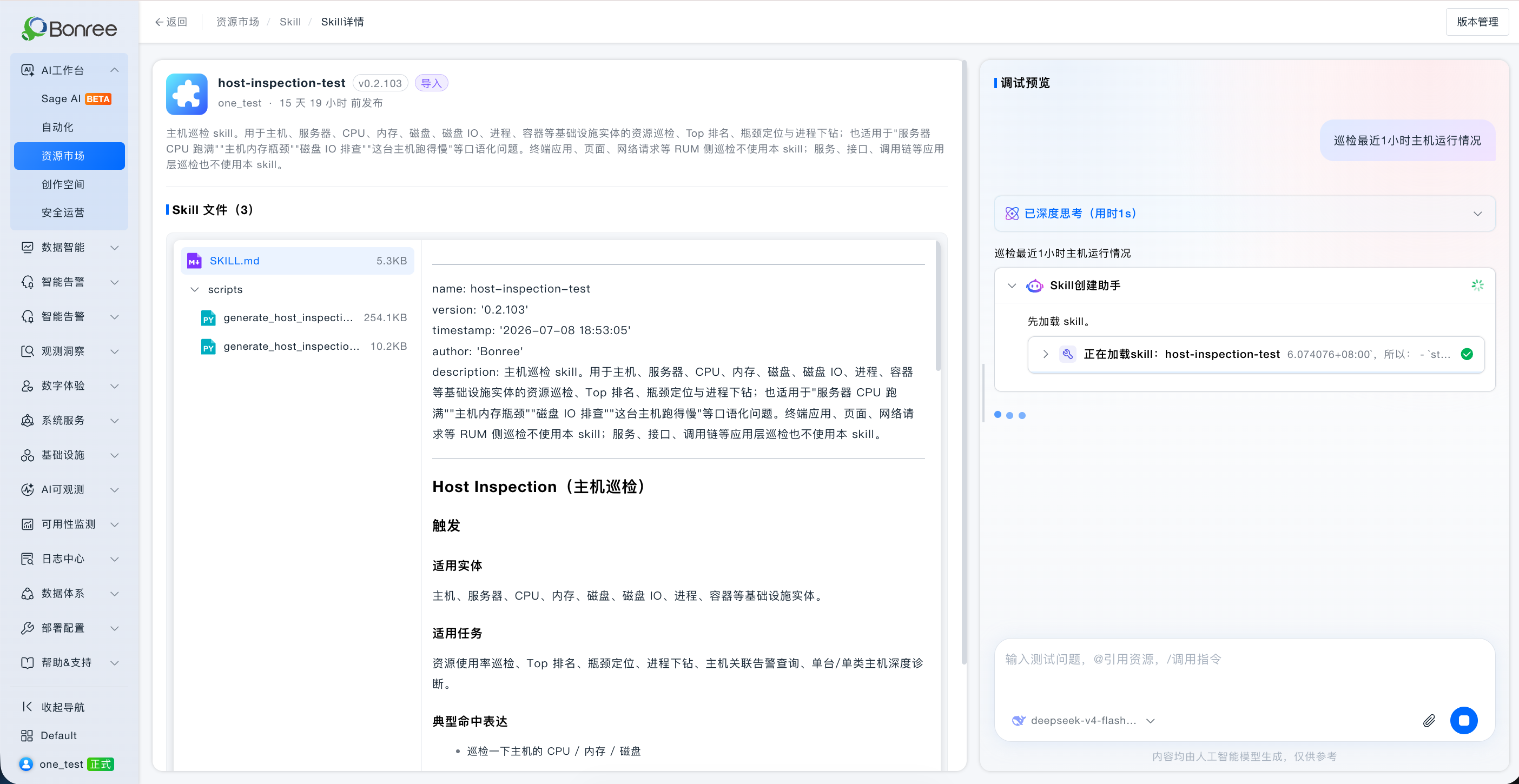
Task: Expand the 正在加载skill row arrow
Action: (x=1046, y=354)
